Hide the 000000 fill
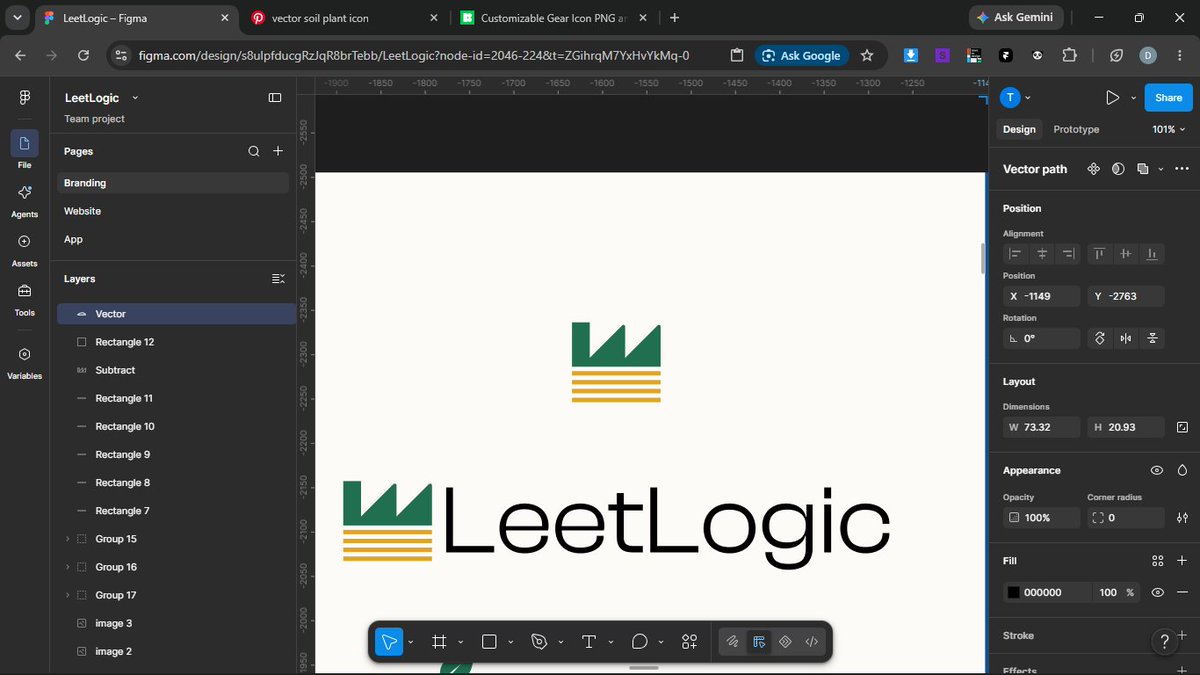This screenshot has height=675, width=1200. click(1157, 592)
